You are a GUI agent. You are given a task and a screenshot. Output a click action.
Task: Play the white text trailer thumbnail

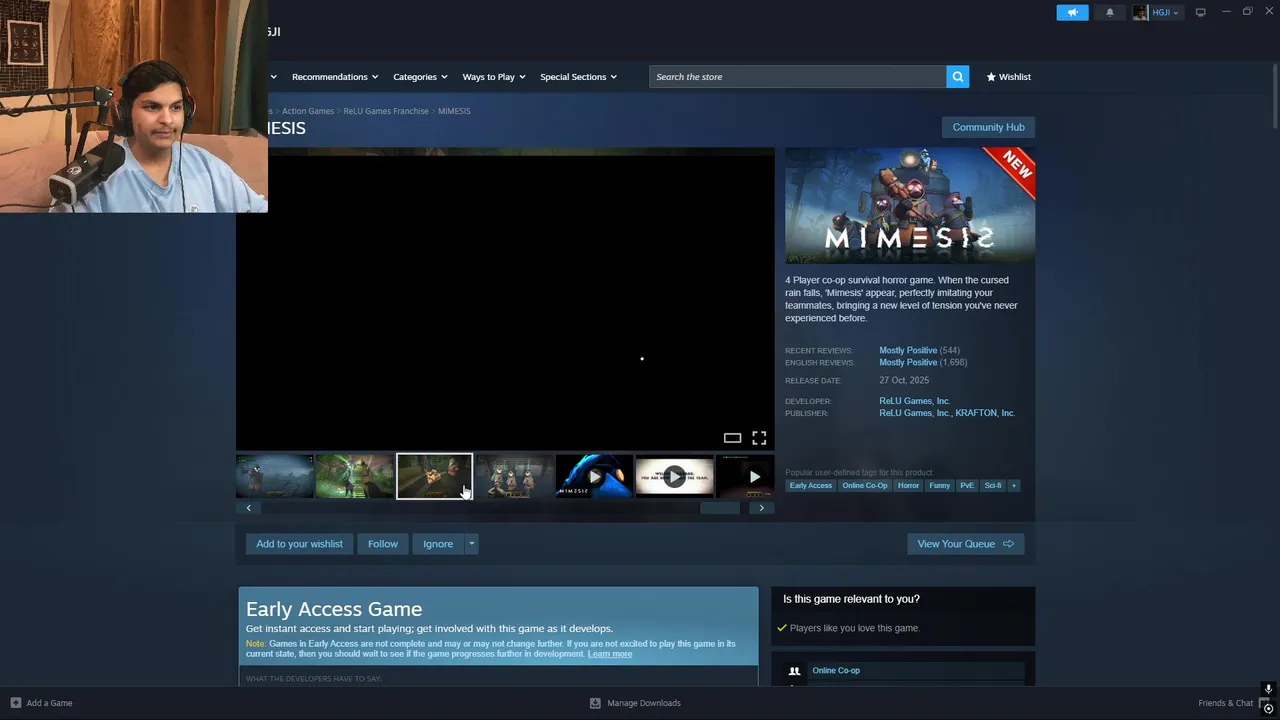pos(674,476)
